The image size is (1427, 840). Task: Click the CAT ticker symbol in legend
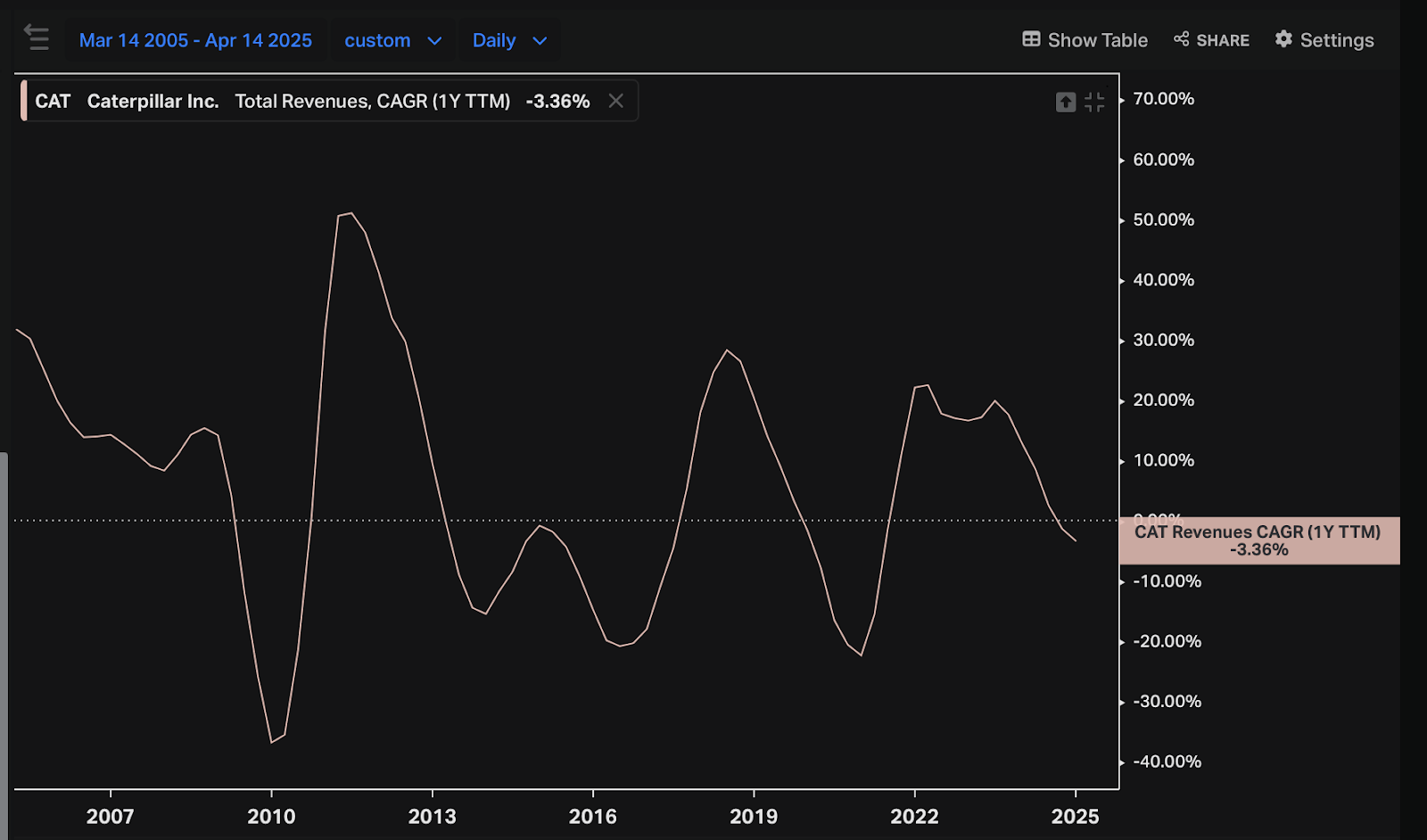coord(53,102)
